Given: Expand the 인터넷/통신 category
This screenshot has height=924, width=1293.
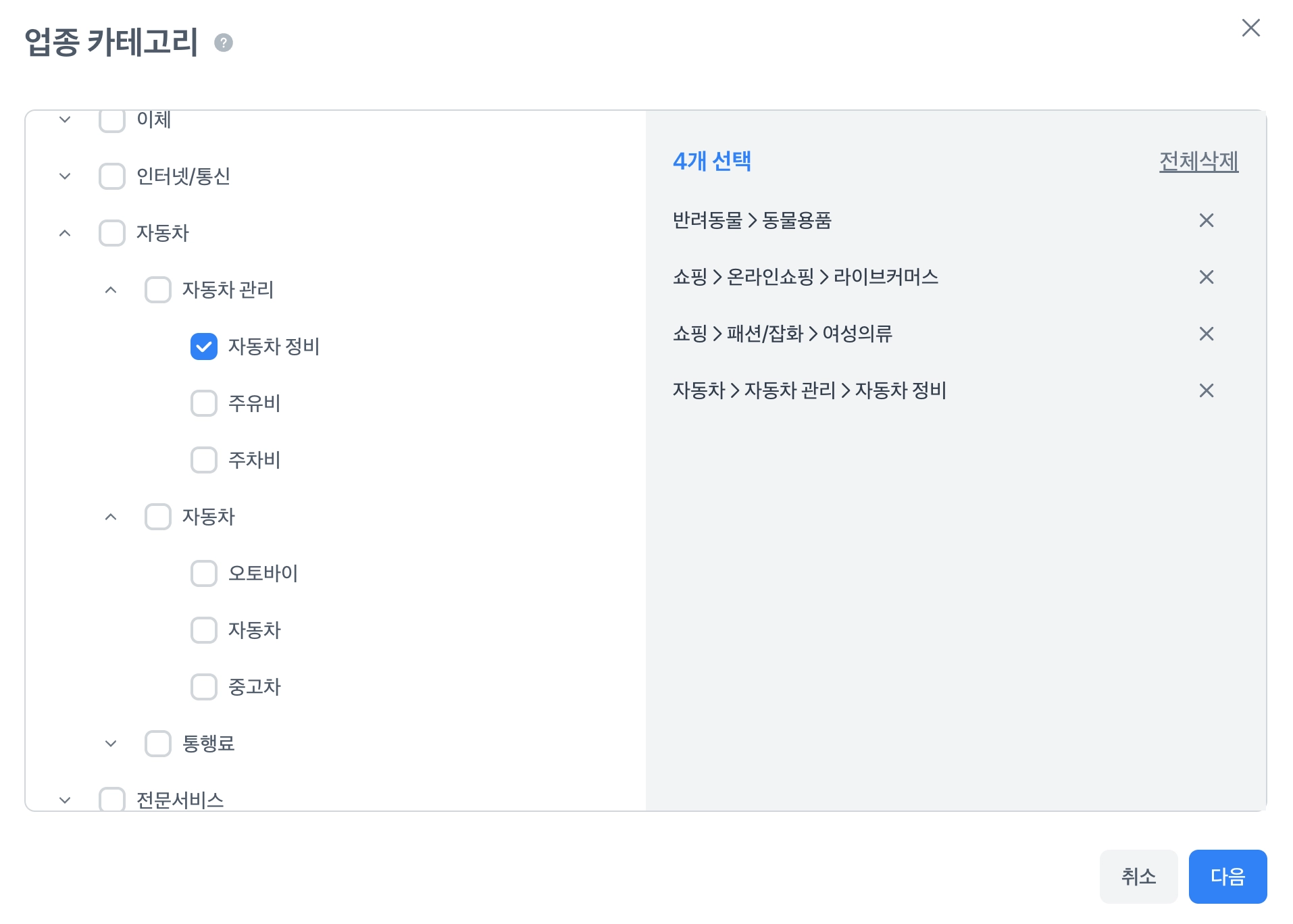Looking at the screenshot, I should (x=65, y=176).
